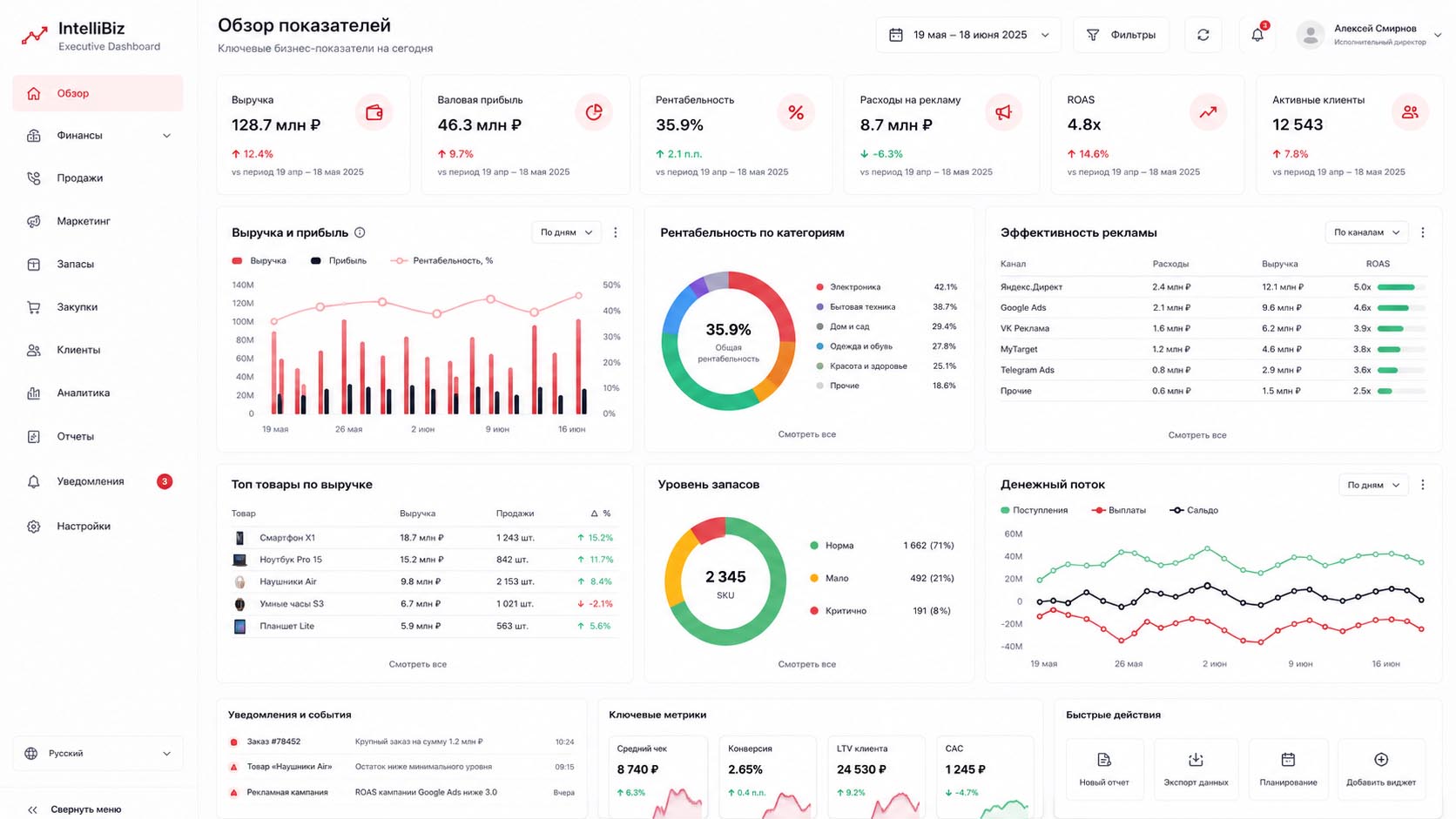Screen dimensions: 1456x819
Task: Click the Google Ads ROAS progress bar
Action: 1401,308
